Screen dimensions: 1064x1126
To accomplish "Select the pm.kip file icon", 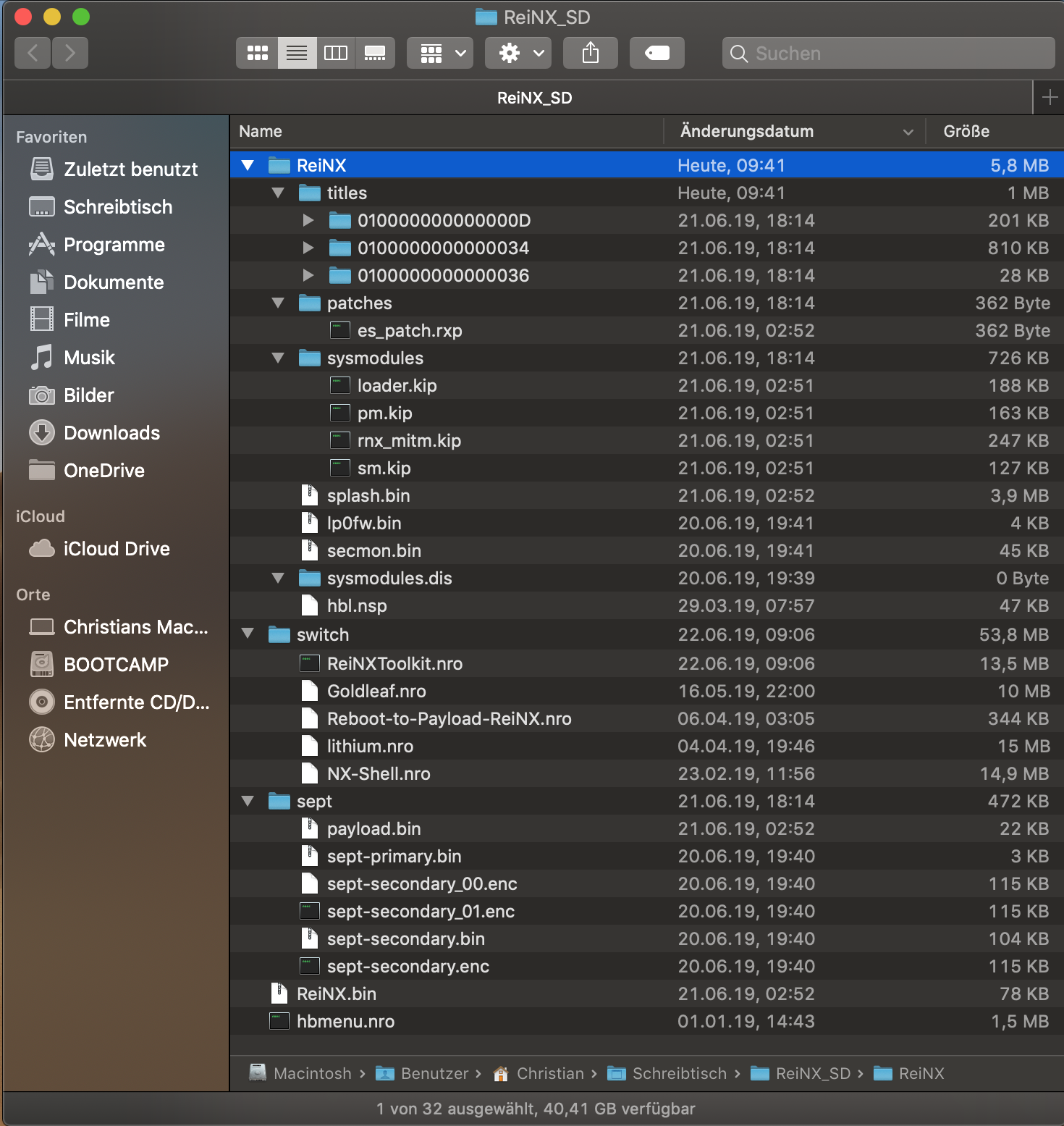I will (340, 413).
